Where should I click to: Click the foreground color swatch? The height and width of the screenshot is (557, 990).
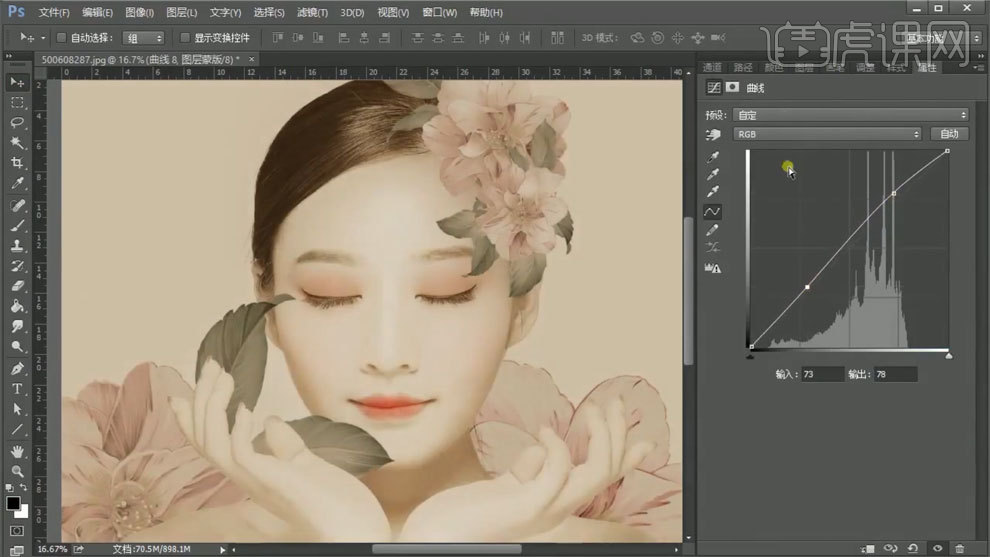(14, 503)
